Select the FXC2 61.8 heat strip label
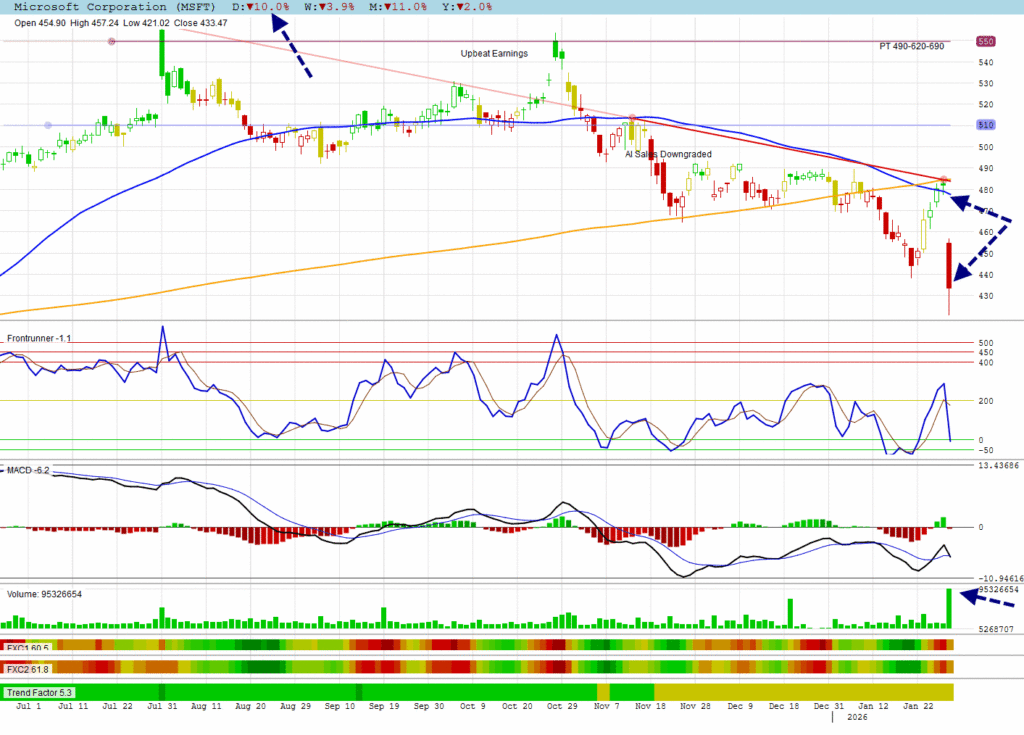This screenshot has width=1024, height=735. point(27,667)
